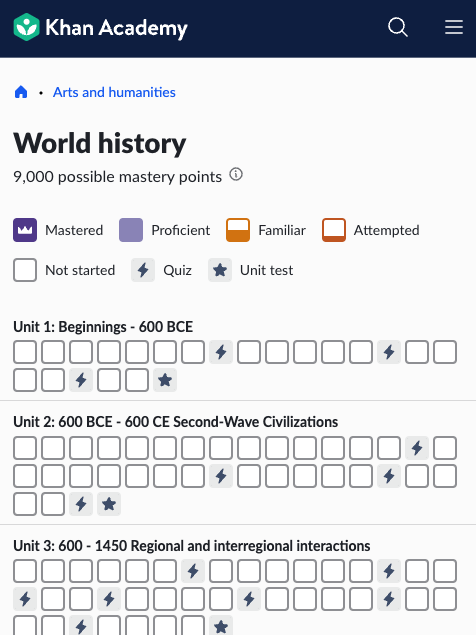Go to home via breadcrumb house icon
476x635 pixels.
tap(21, 92)
